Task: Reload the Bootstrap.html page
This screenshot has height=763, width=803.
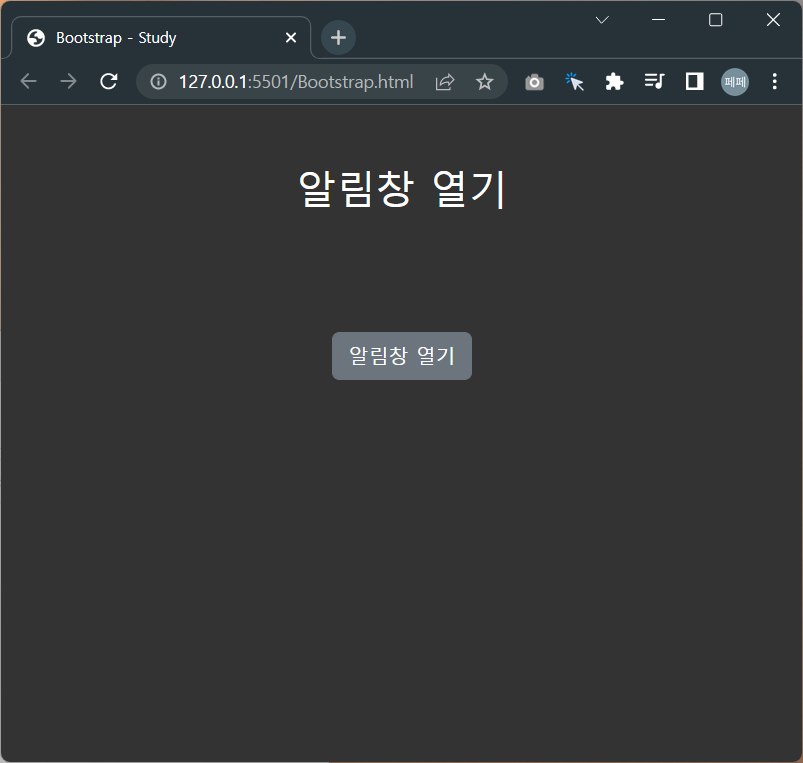Action: (108, 81)
